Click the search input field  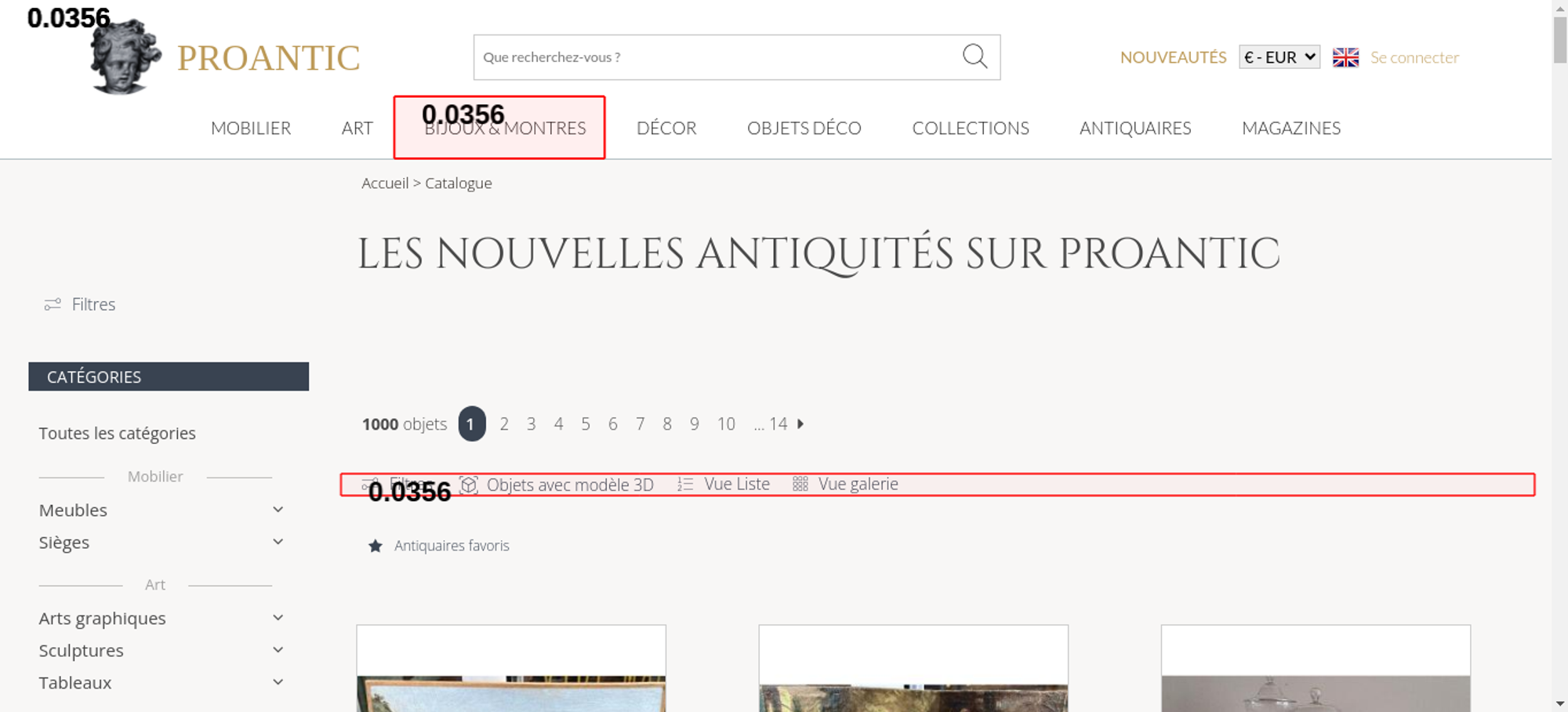pyautogui.click(x=713, y=57)
